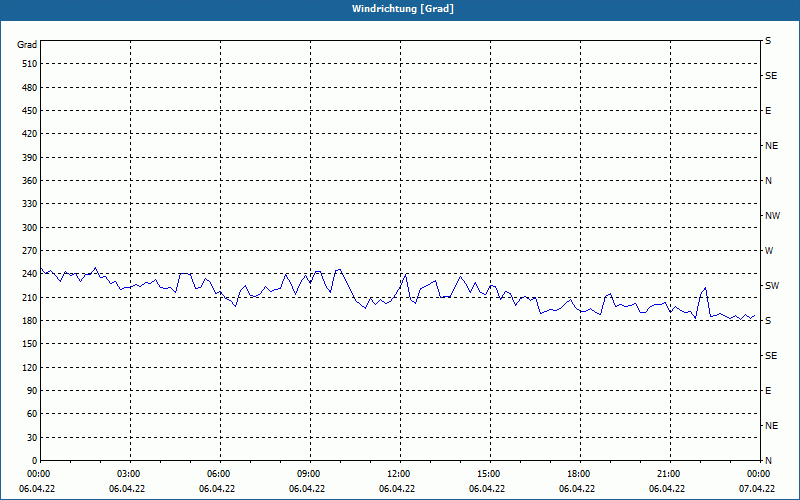
Task: Click the 450 degree axis label
Action: [x=29, y=111]
